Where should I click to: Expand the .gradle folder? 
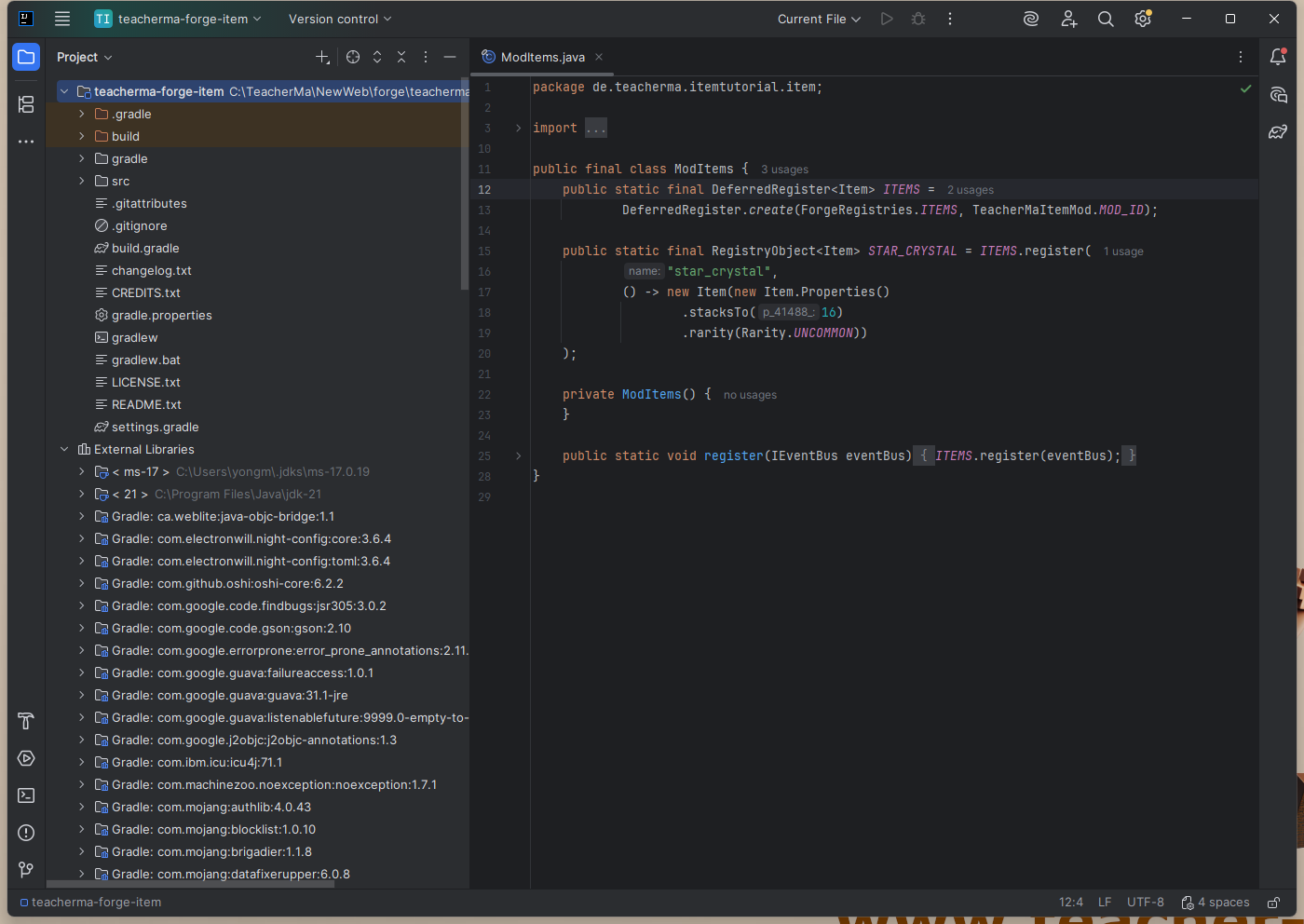(x=82, y=114)
